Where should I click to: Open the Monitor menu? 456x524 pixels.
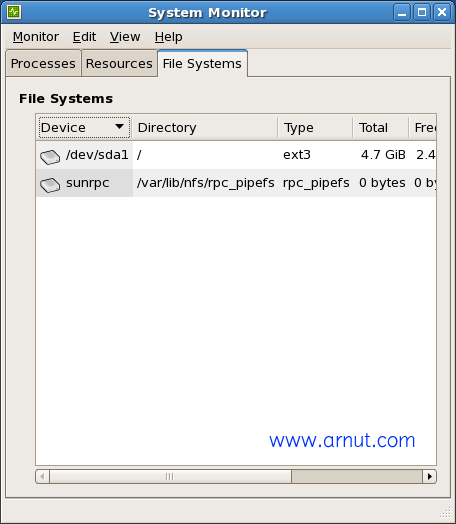click(36, 37)
